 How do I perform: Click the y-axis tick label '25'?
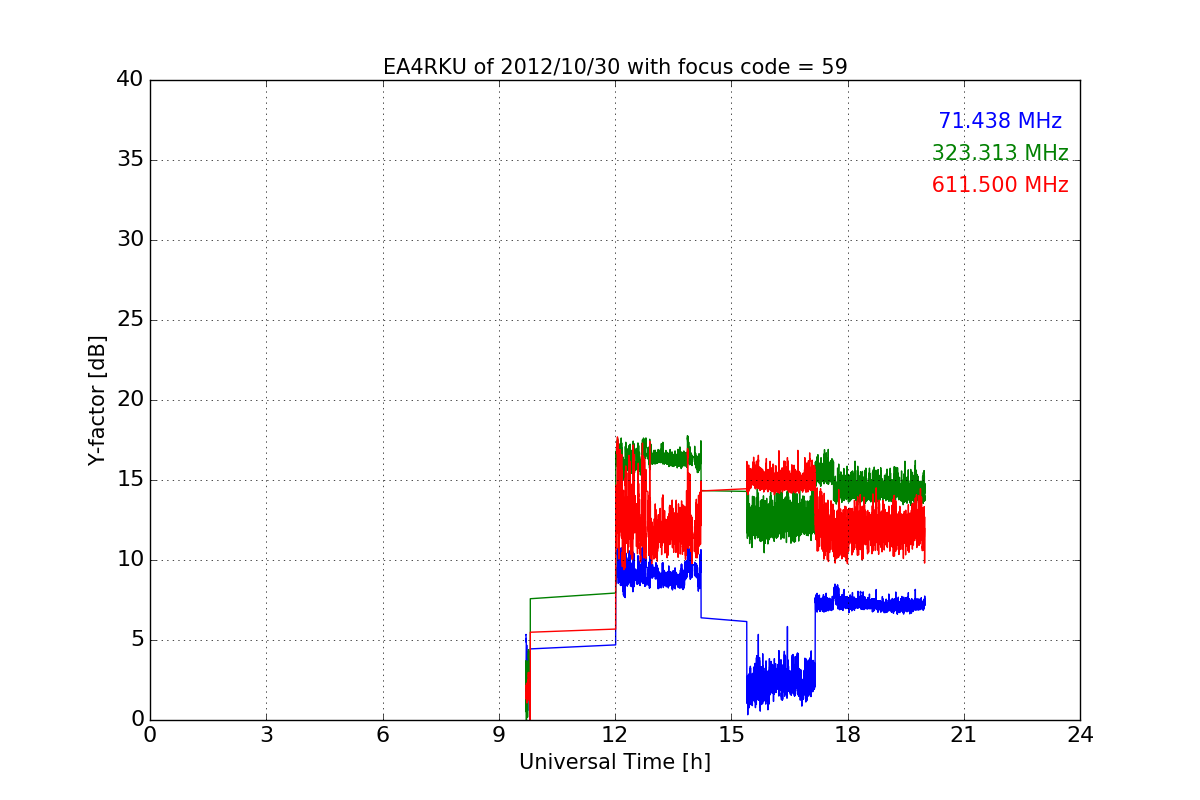[130, 320]
